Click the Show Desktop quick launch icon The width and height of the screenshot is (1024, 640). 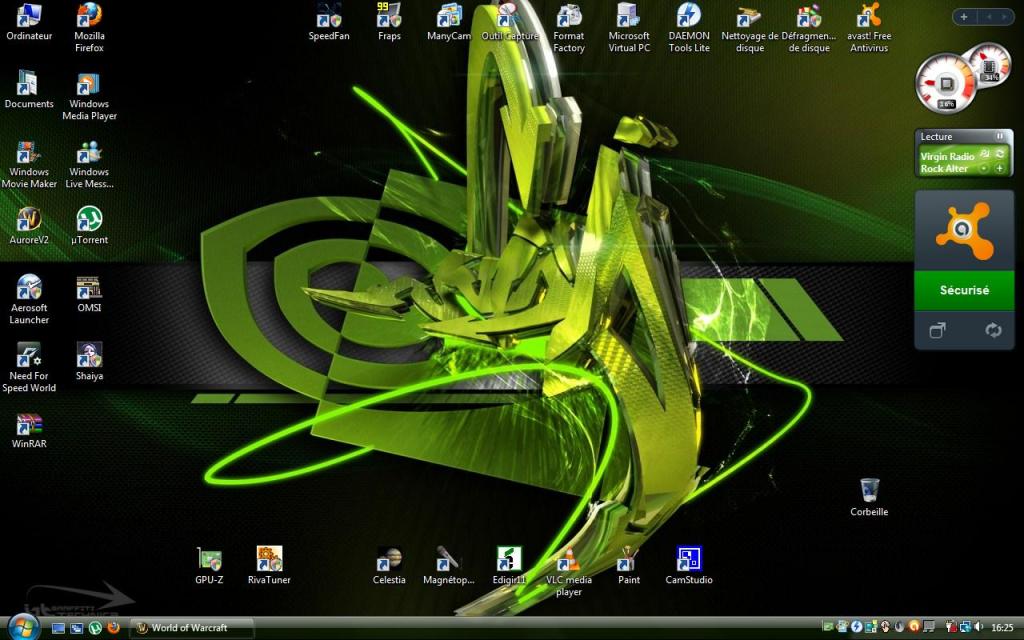[58, 628]
